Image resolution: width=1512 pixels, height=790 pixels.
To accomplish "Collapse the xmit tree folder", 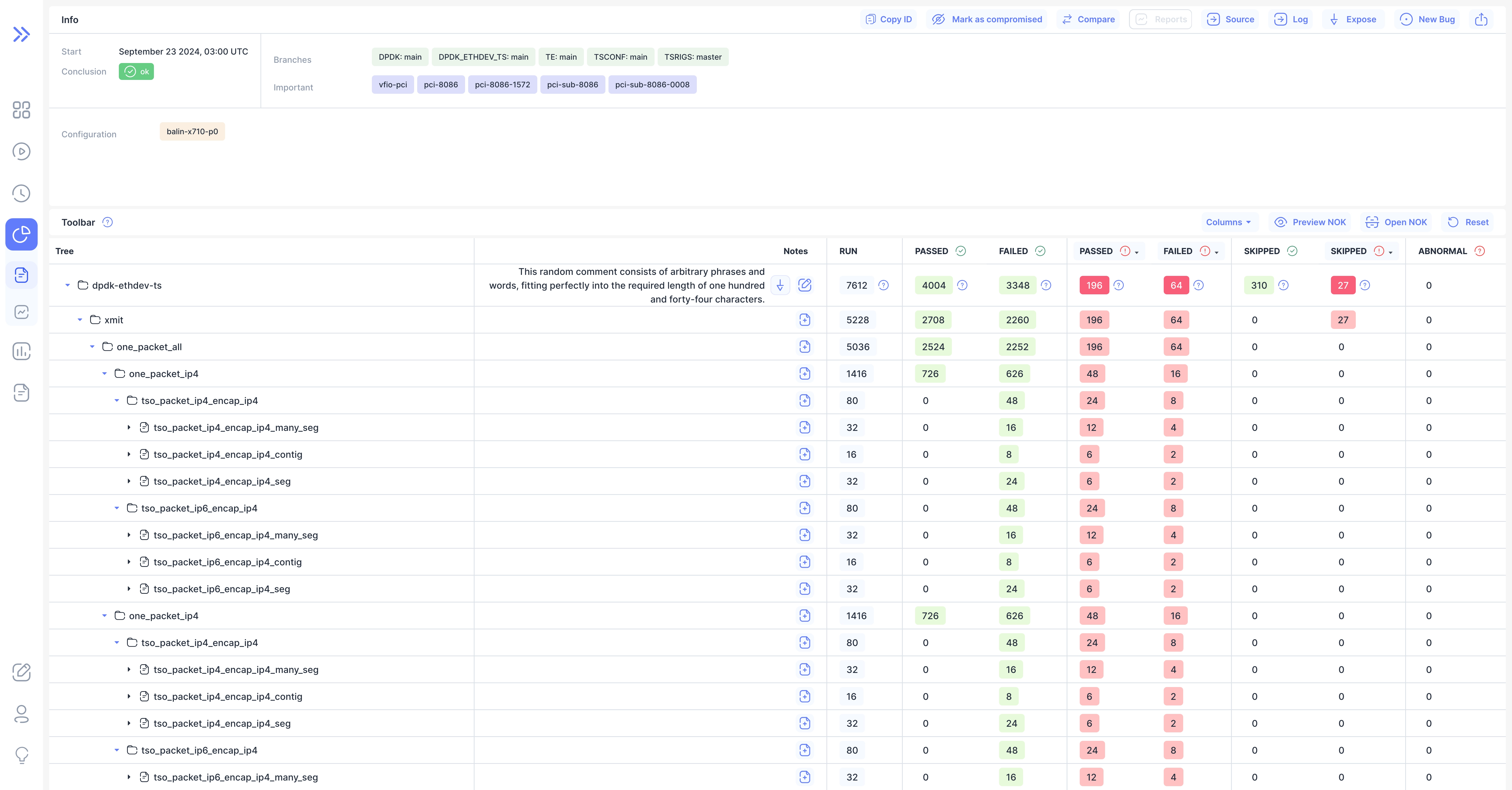I will pos(80,320).
